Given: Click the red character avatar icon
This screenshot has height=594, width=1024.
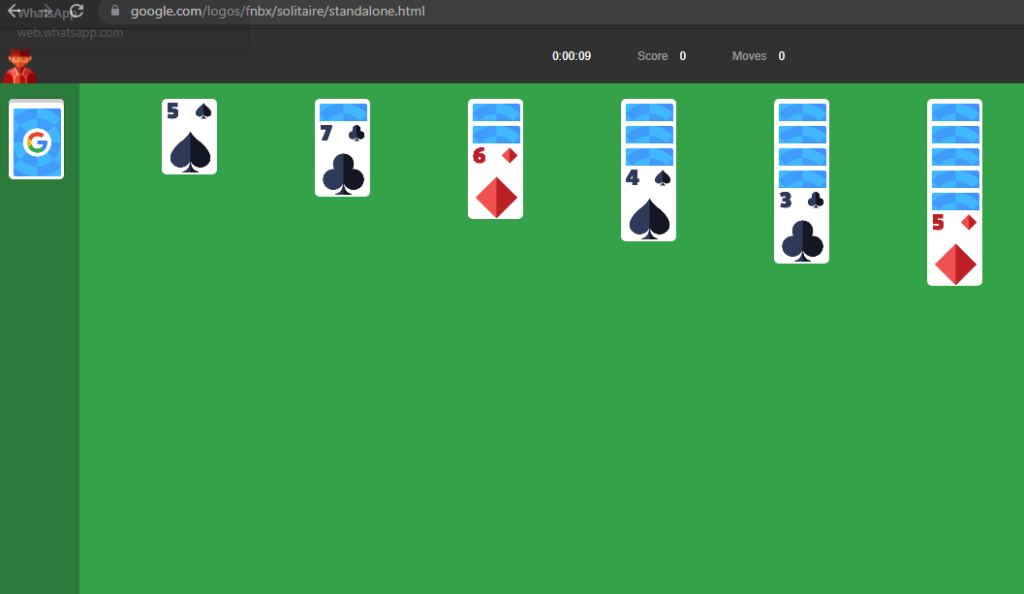Looking at the screenshot, I should pyautogui.click(x=20, y=65).
